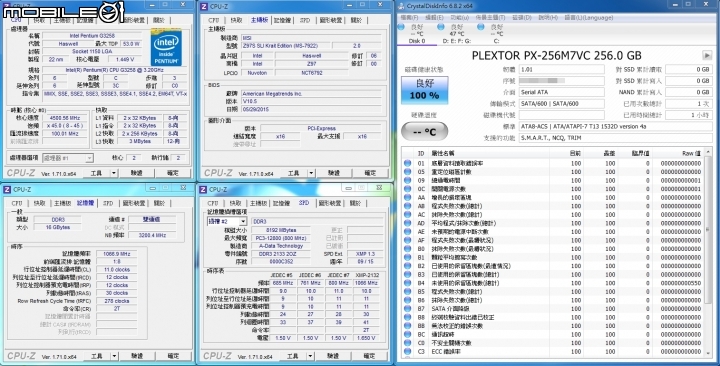
Task: Open 圖形裝置 Graphics tab in CPU tab window
Action: pos(135,20)
